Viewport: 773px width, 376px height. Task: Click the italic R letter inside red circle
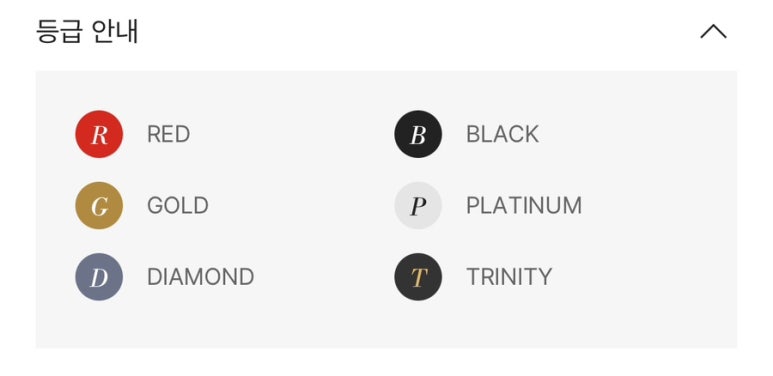99,135
